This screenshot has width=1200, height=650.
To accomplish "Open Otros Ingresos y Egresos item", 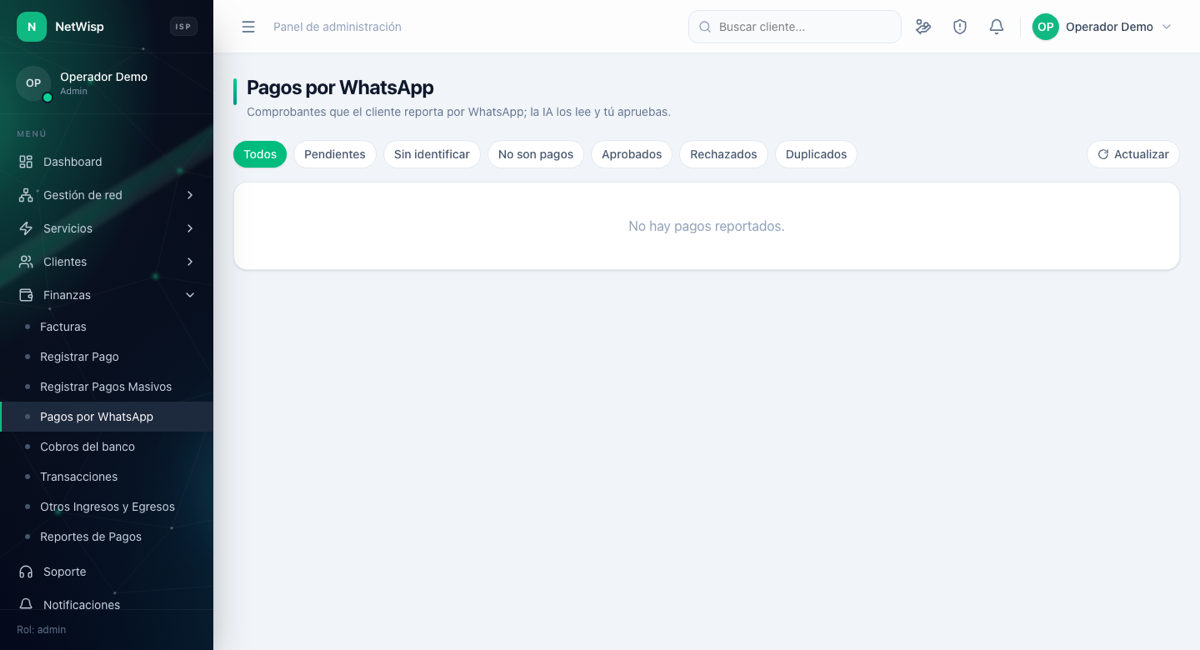I will (x=106, y=507).
